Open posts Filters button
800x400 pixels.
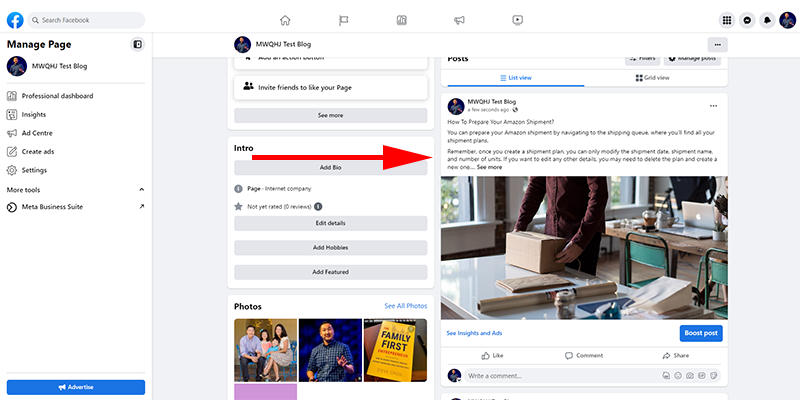click(x=643, y=58)
